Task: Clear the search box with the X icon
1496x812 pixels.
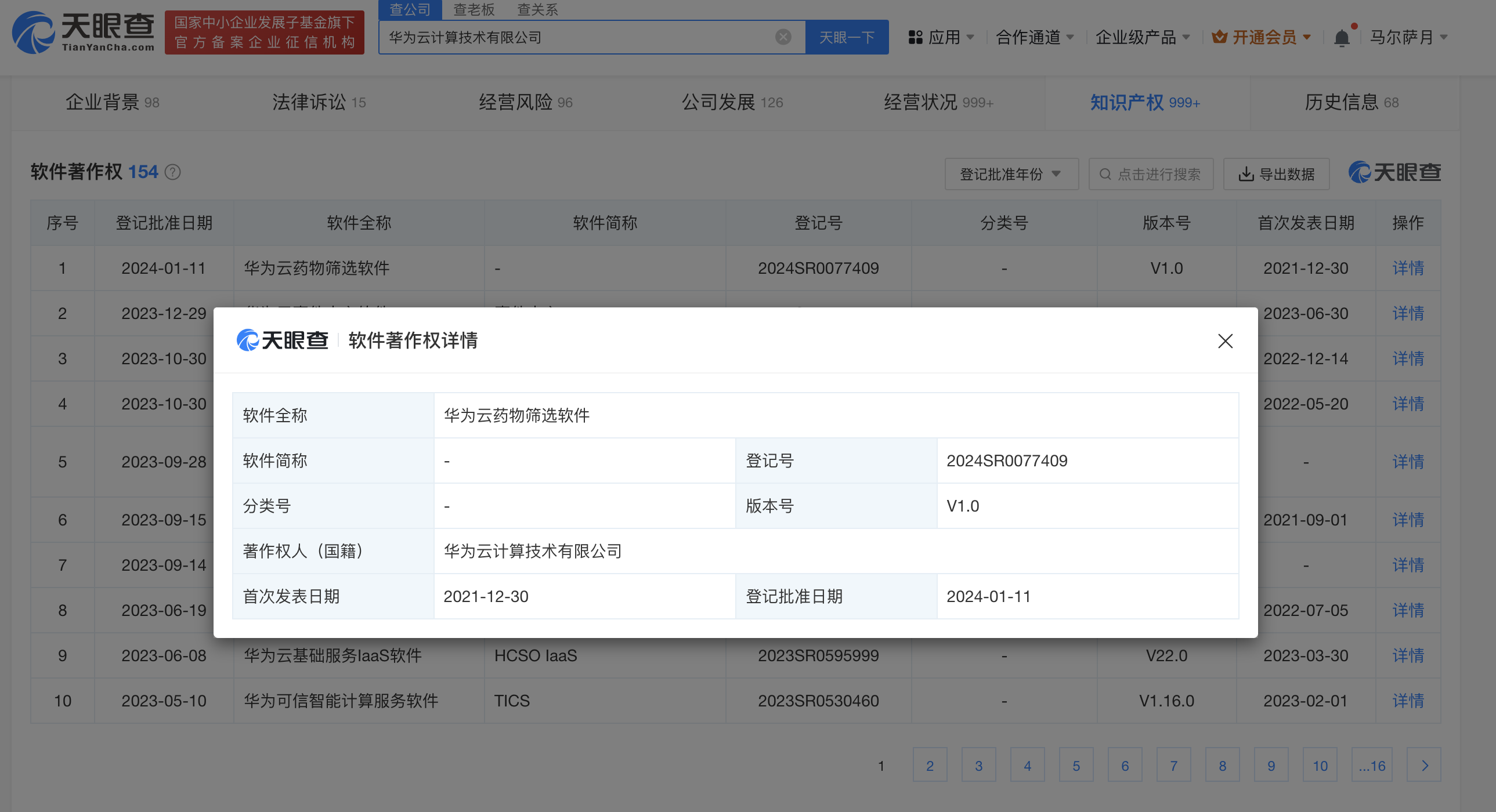Action: [x=783, y=37]
